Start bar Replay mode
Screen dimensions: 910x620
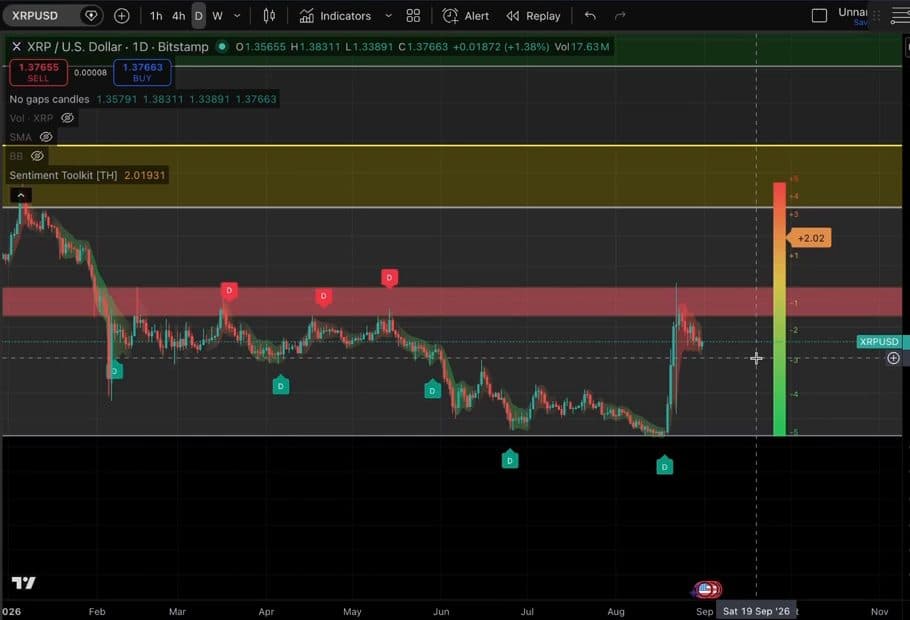pyautogui.click(x=533, y=16)
